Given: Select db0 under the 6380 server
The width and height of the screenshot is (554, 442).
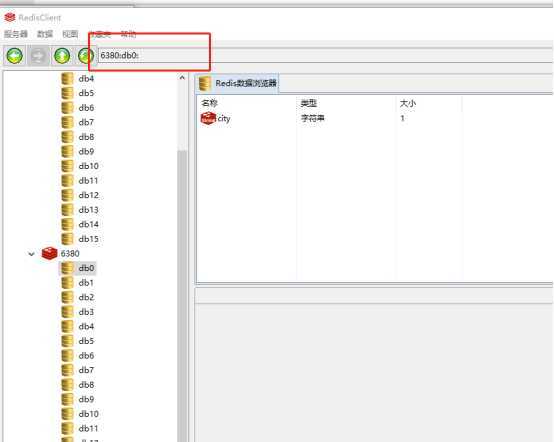Looking at the screenshot, I should pos(86,268).
